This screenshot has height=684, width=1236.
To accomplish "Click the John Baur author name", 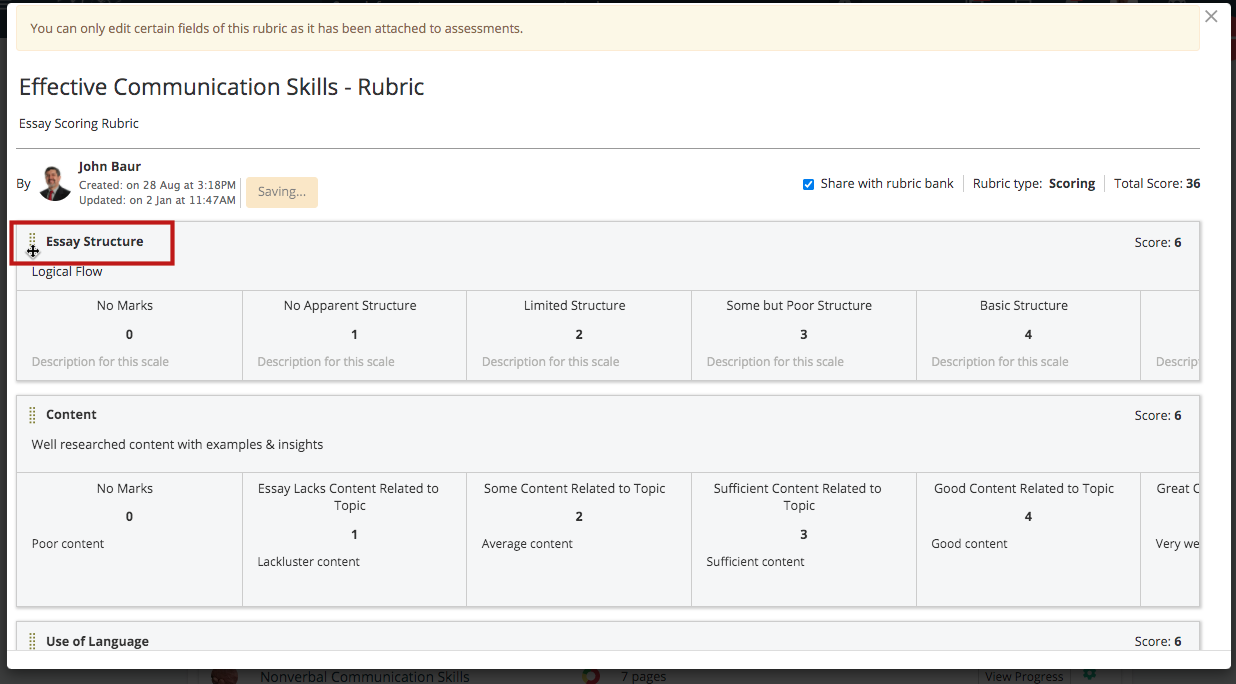I will point(110,166).
